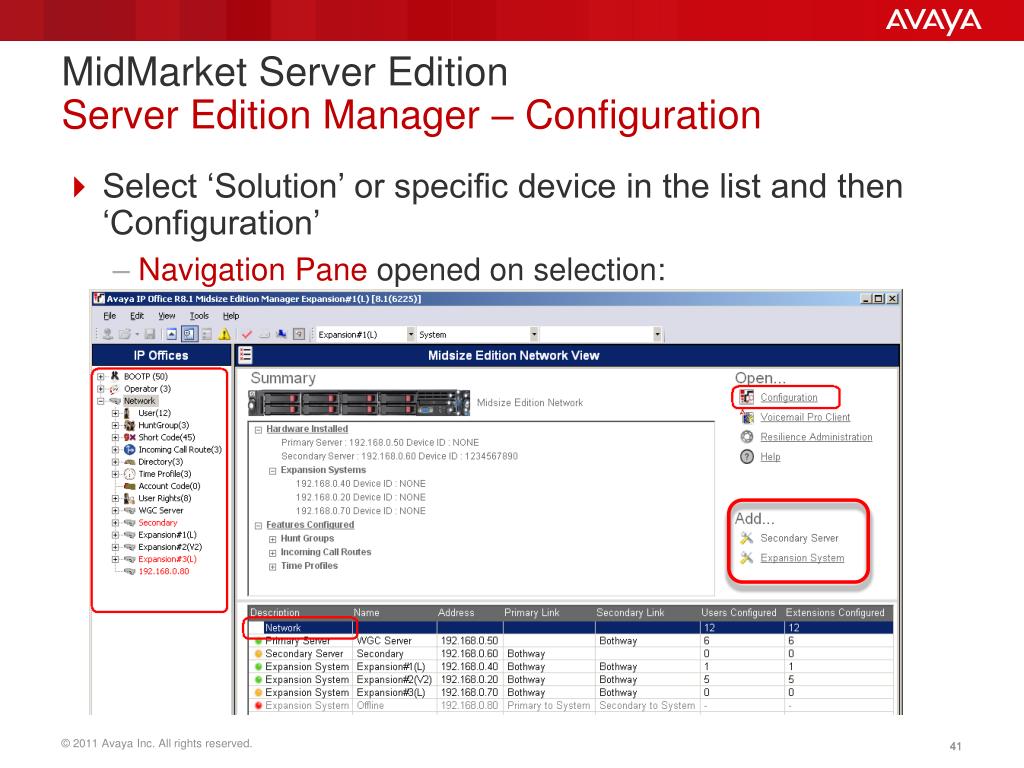Screen dimensions: 1024x768
Task: Expand Incoming Call Routes under Features Configured
Action: coord(272,553)
